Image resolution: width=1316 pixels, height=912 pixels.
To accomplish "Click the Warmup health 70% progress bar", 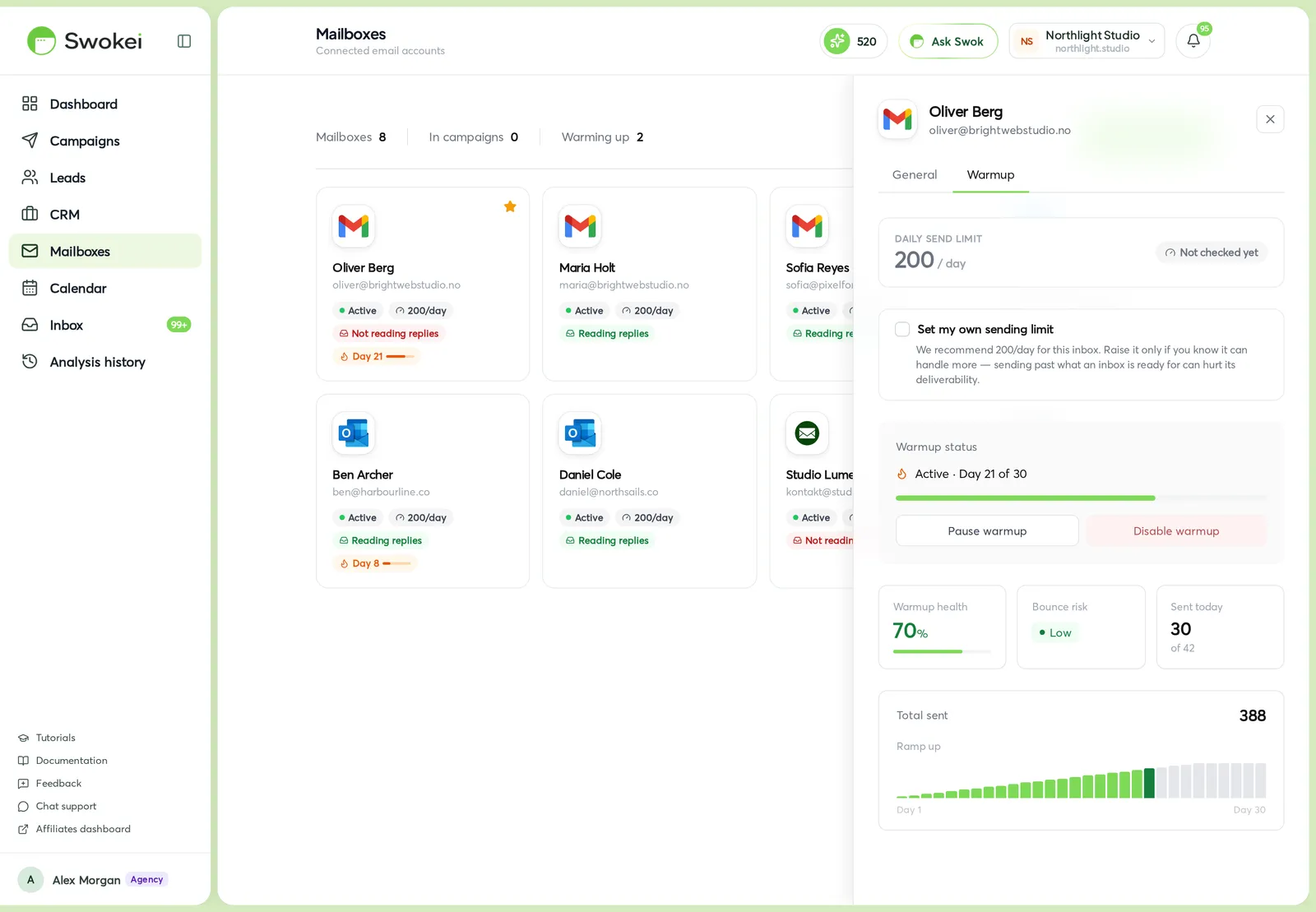I will click(942, 651).
